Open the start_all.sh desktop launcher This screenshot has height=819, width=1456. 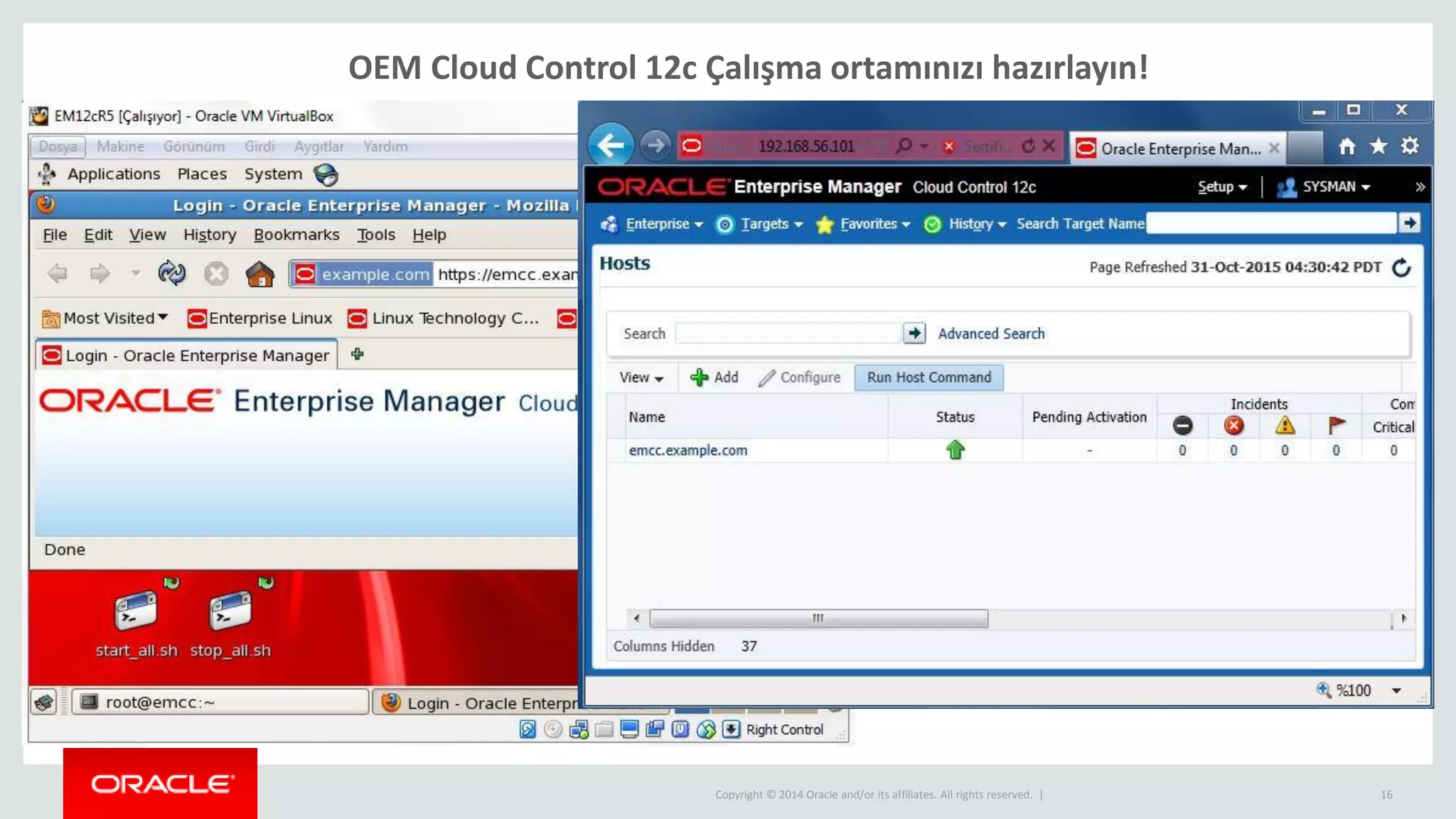click(136, 617)
